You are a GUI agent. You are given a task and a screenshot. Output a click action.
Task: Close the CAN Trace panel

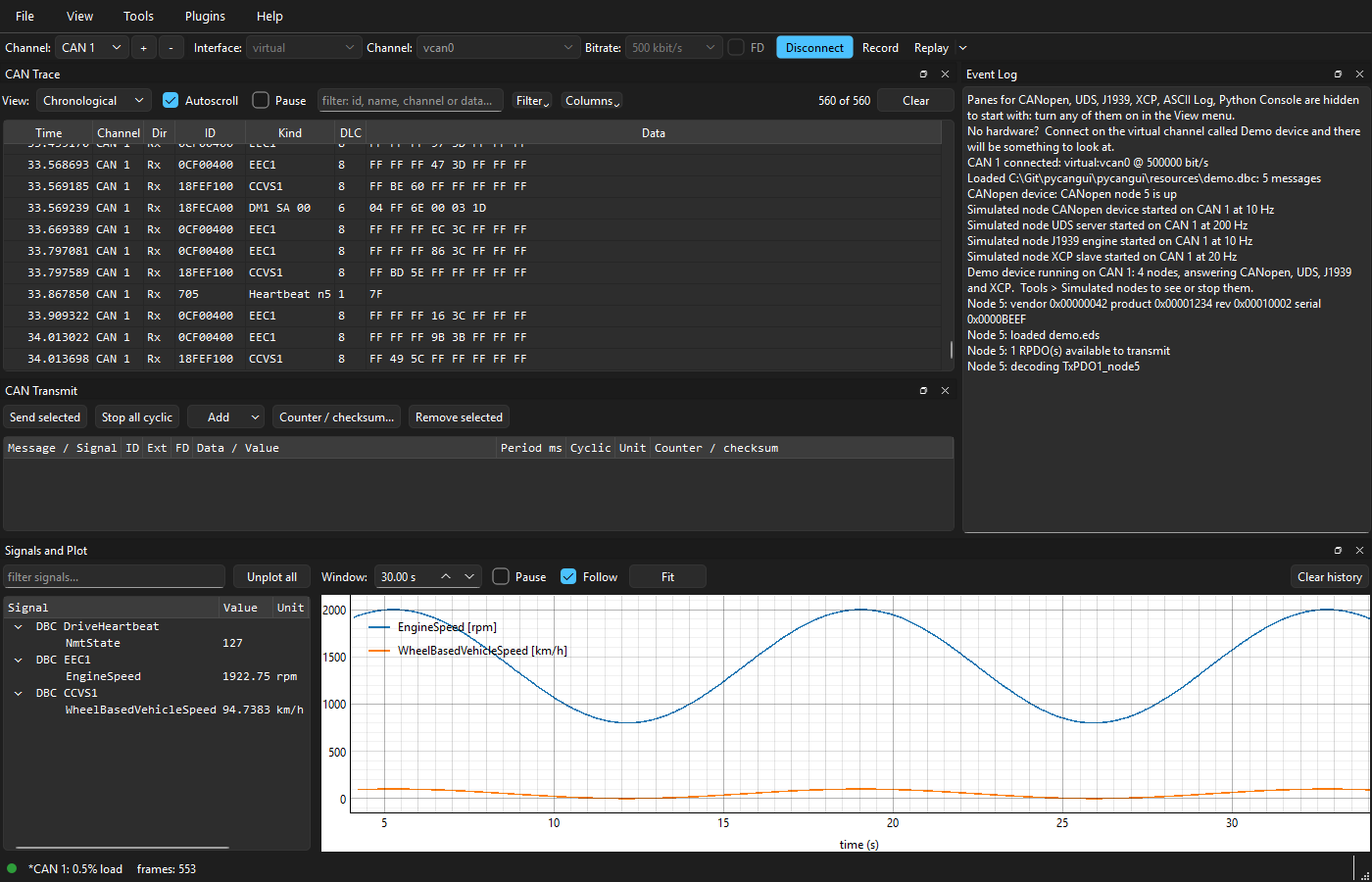pyautogui.click(x=945, y=74)
